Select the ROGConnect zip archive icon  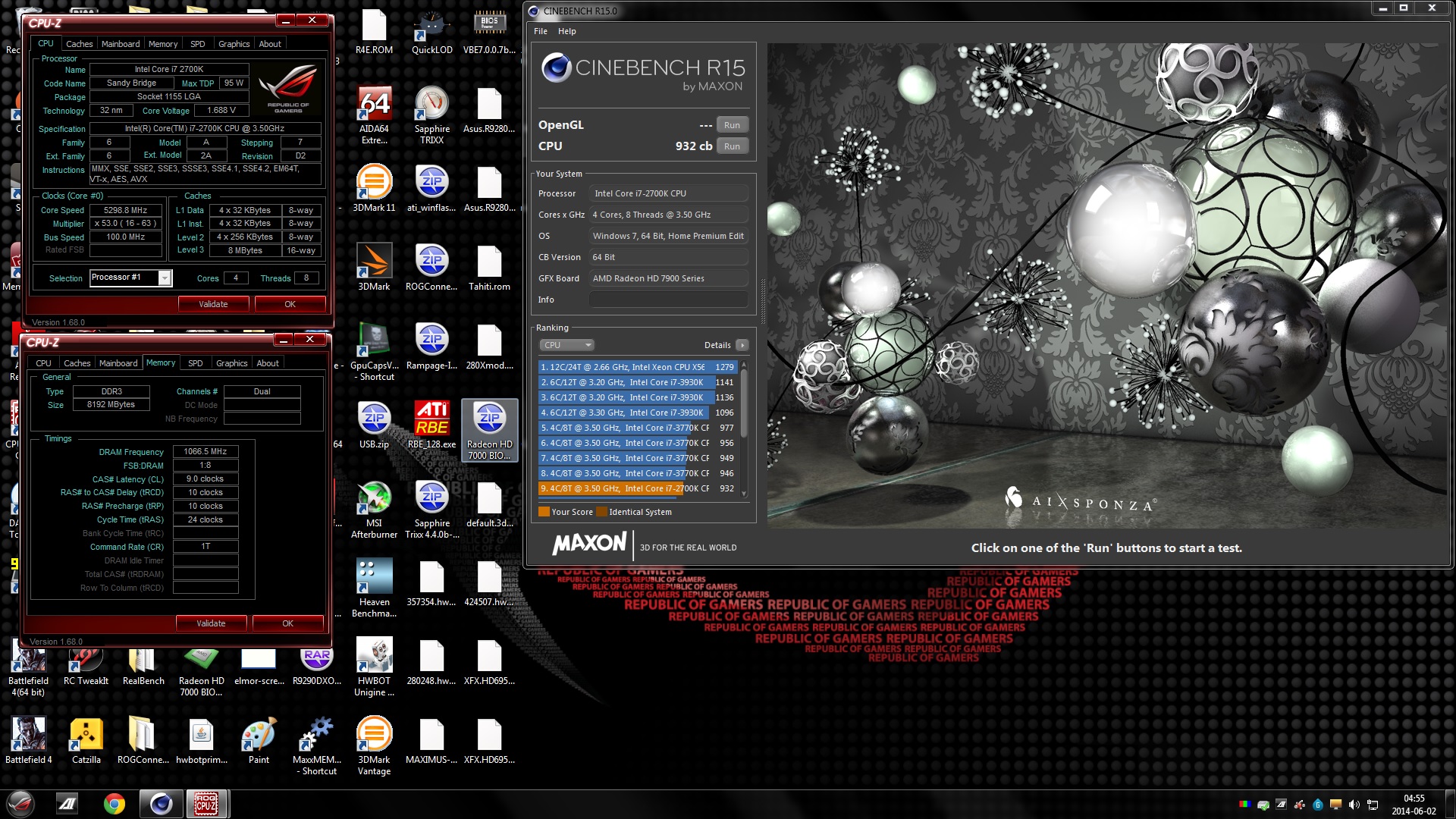click(431, 267)
